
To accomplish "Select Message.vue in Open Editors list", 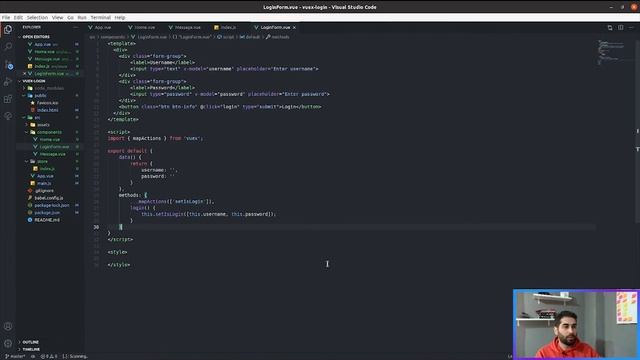I will click(47, 59).
